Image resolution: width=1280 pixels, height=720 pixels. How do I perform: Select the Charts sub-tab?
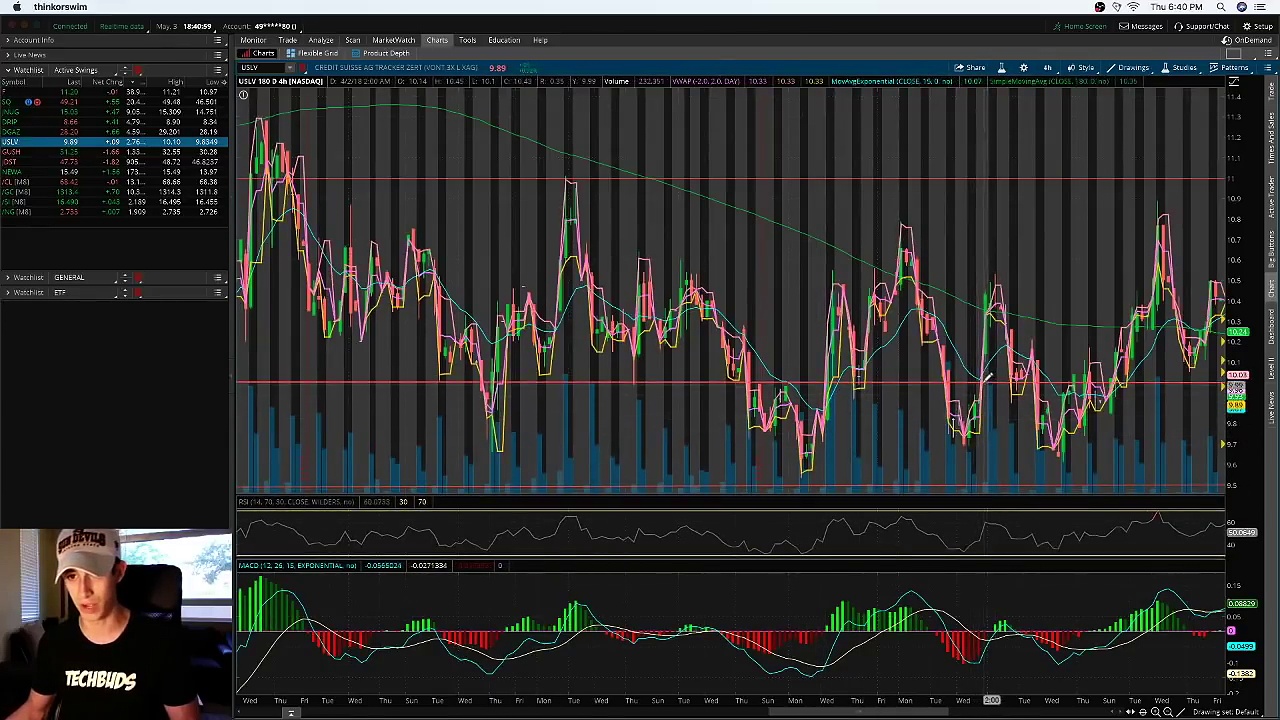tap(259, 53)
